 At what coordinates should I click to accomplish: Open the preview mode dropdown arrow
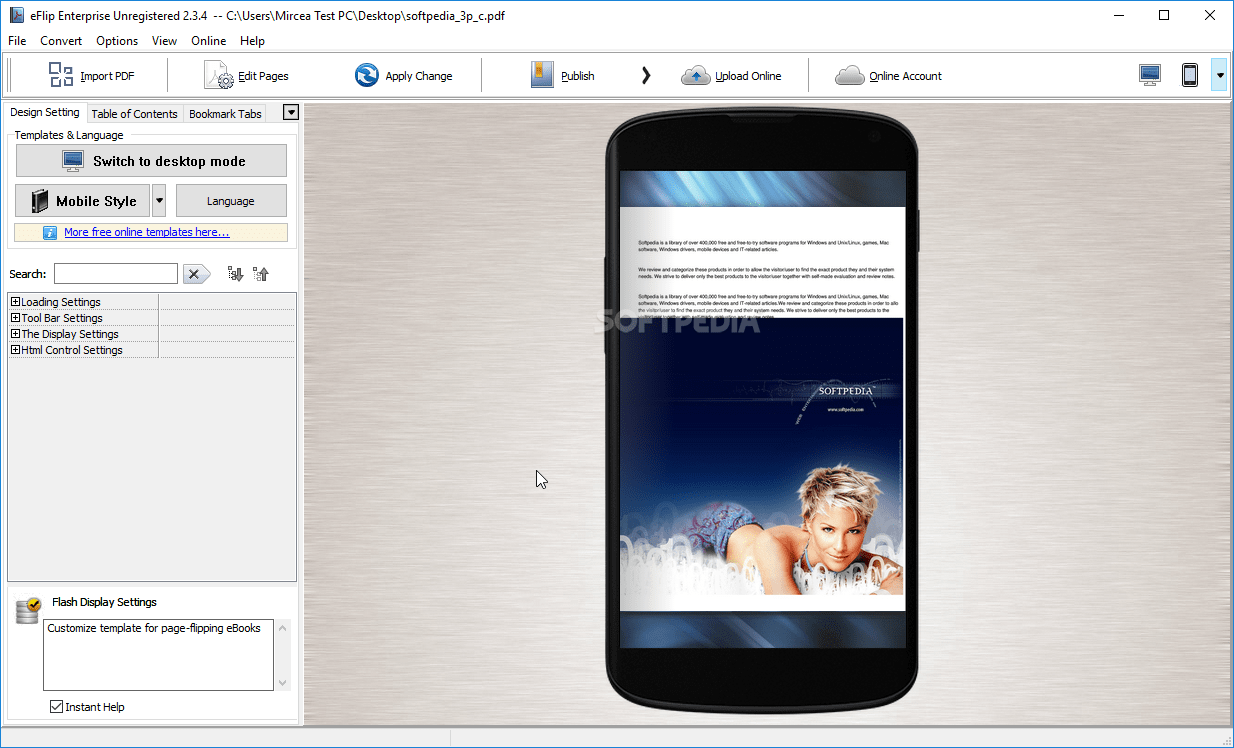(x=1219, y=75)
